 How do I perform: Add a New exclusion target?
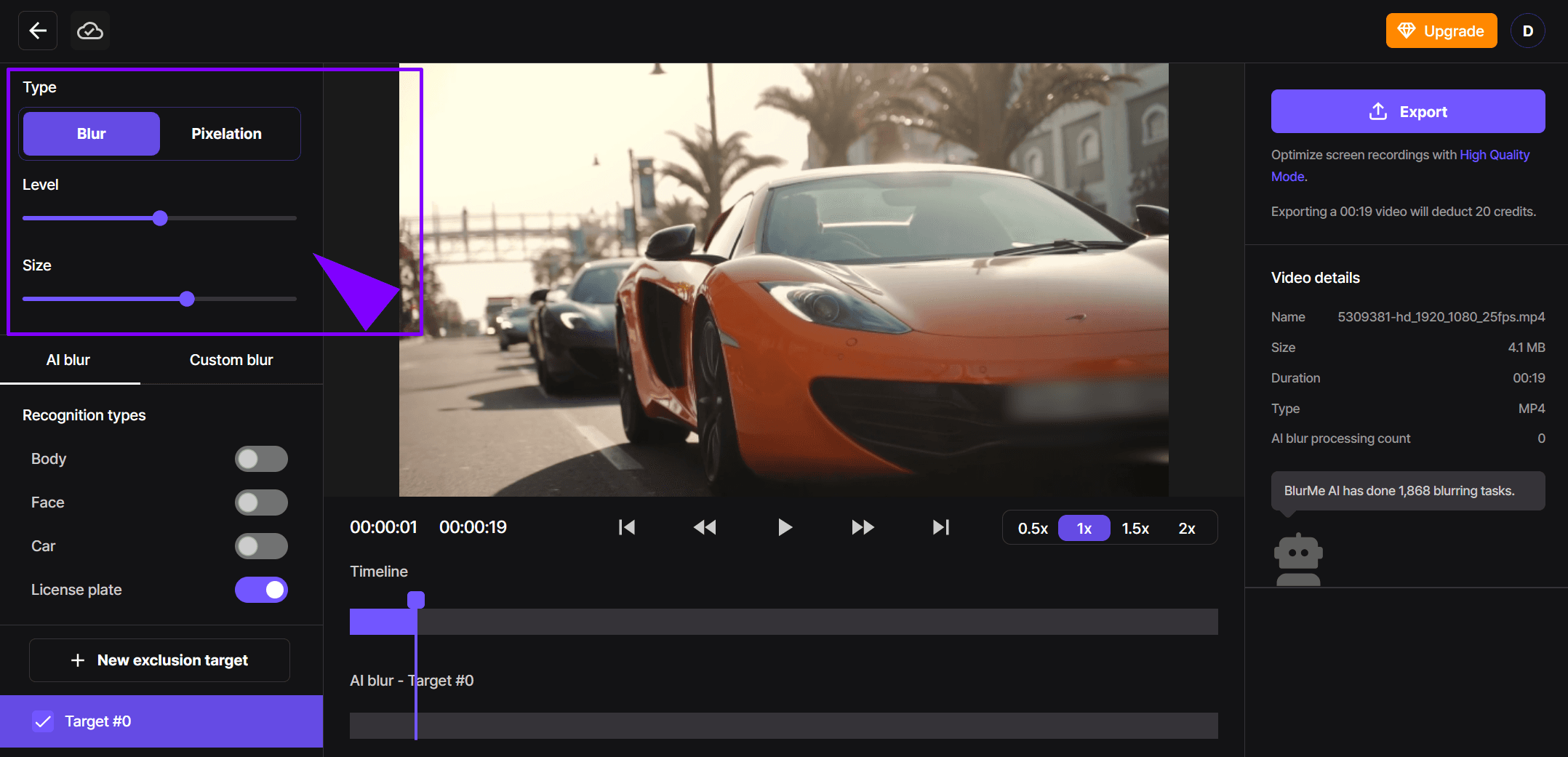tap(159, 660)
